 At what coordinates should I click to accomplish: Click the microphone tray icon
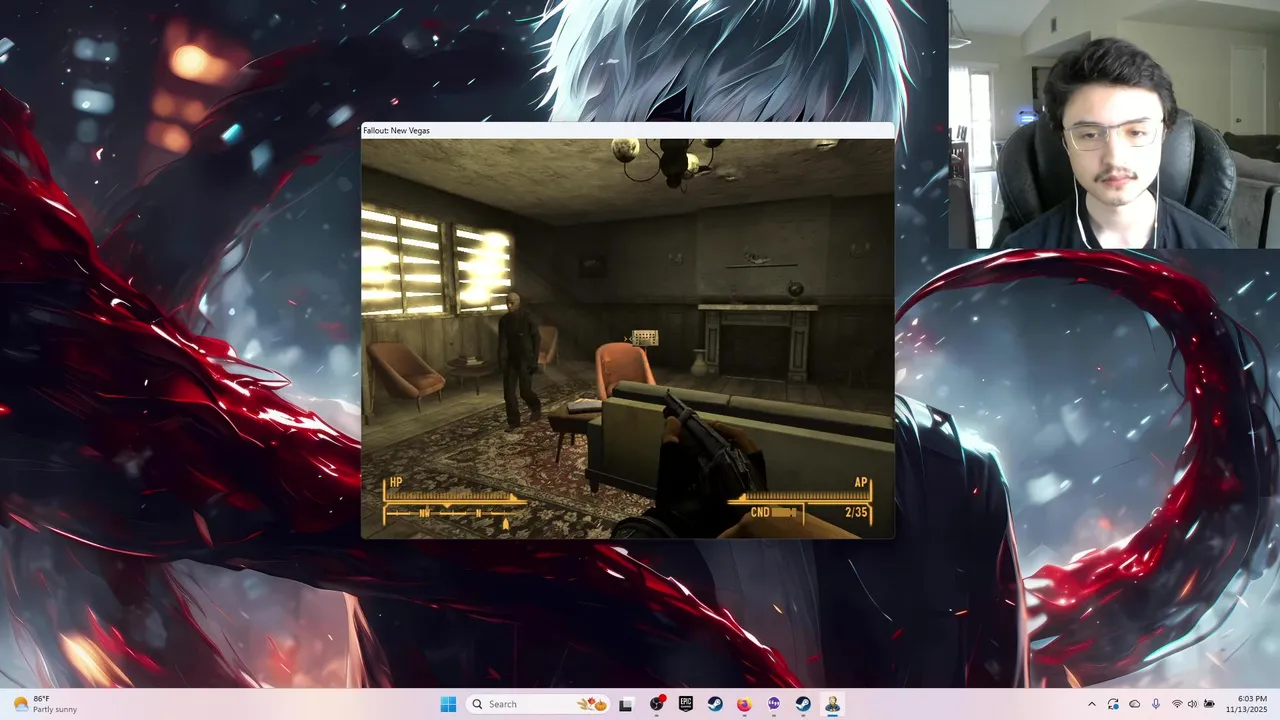tap(1156, 704)
